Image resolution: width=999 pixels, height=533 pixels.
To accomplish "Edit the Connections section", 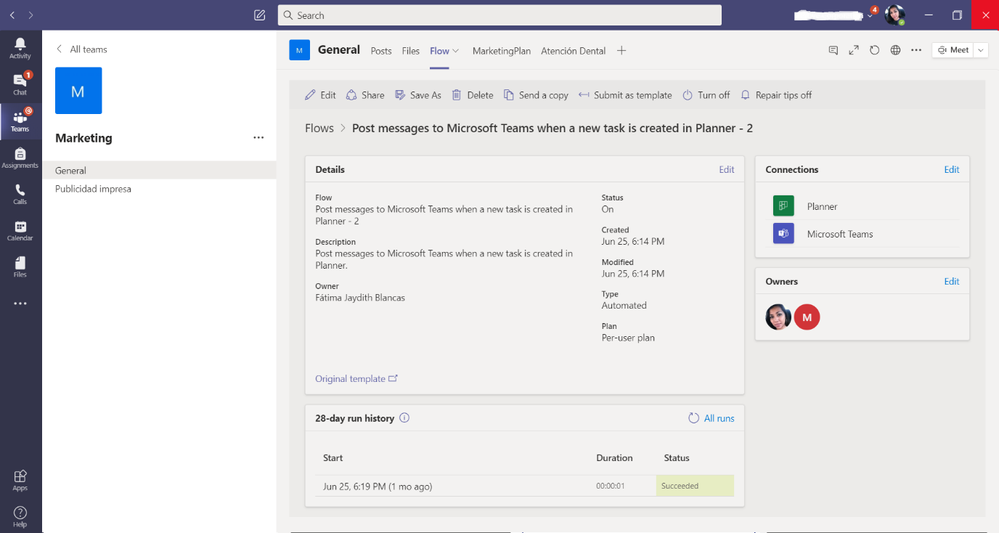I will coord(951,169).
